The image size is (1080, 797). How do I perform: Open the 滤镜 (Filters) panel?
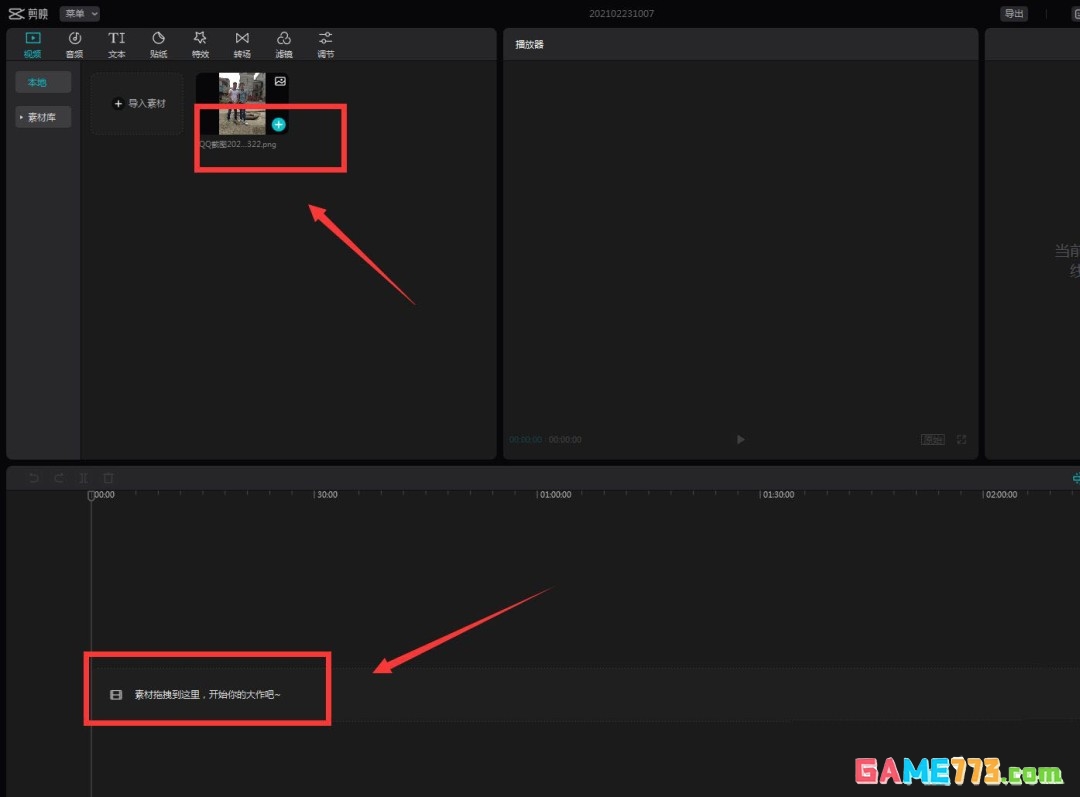tap(284, 44)
